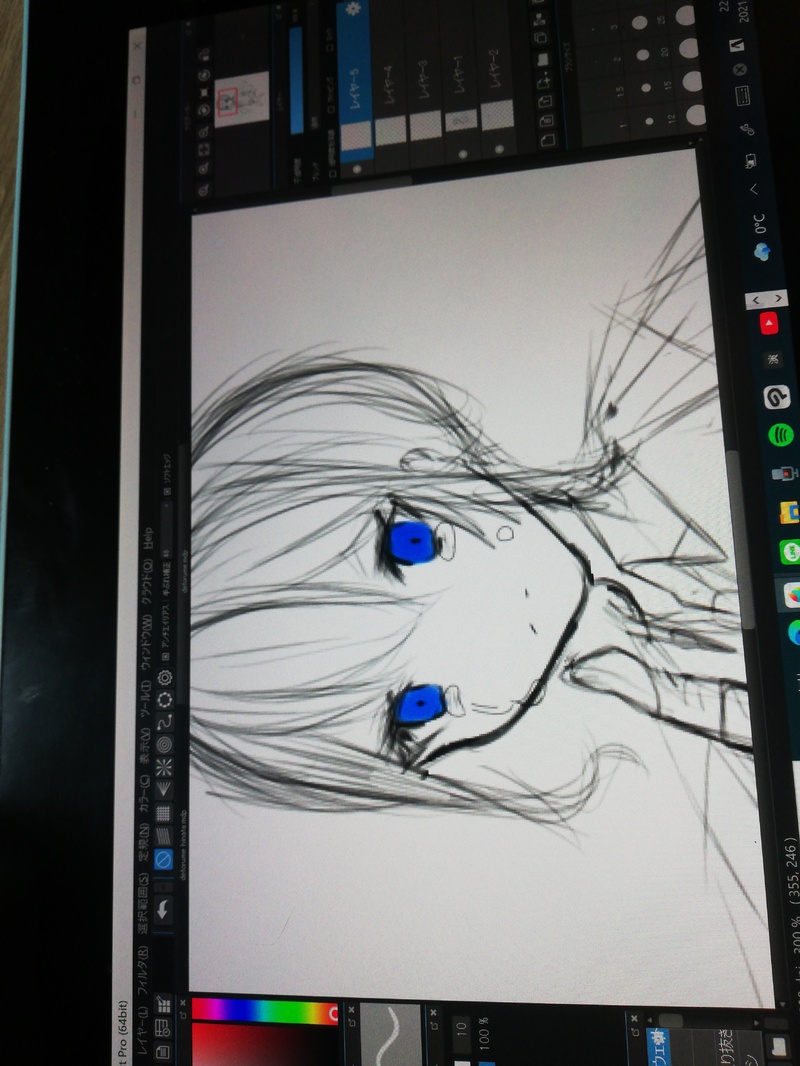Image resolution: width=800 pixels, height=1066 pixels.
Task: Click navigator zoom in magnifier icon
Action: 202,167
